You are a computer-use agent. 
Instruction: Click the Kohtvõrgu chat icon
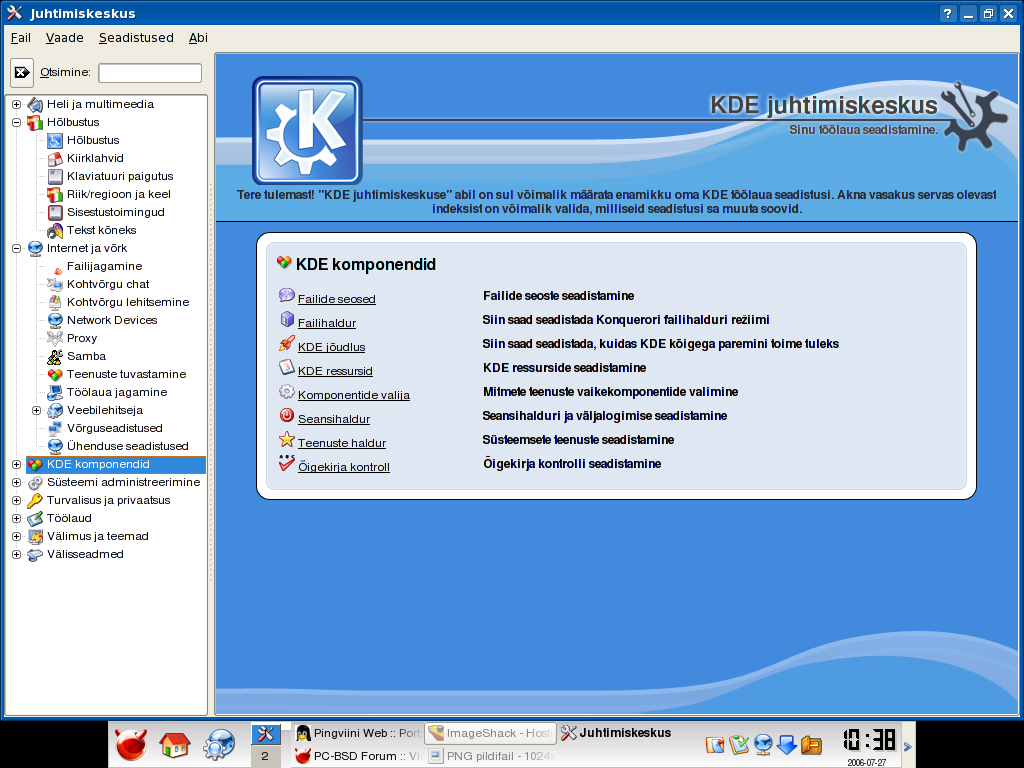(x=56, y=284)
